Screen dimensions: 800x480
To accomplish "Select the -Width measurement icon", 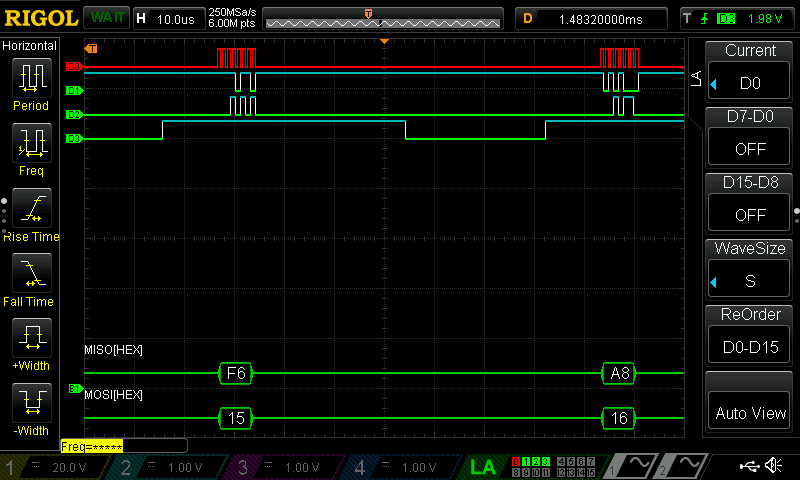I will 31,408.
